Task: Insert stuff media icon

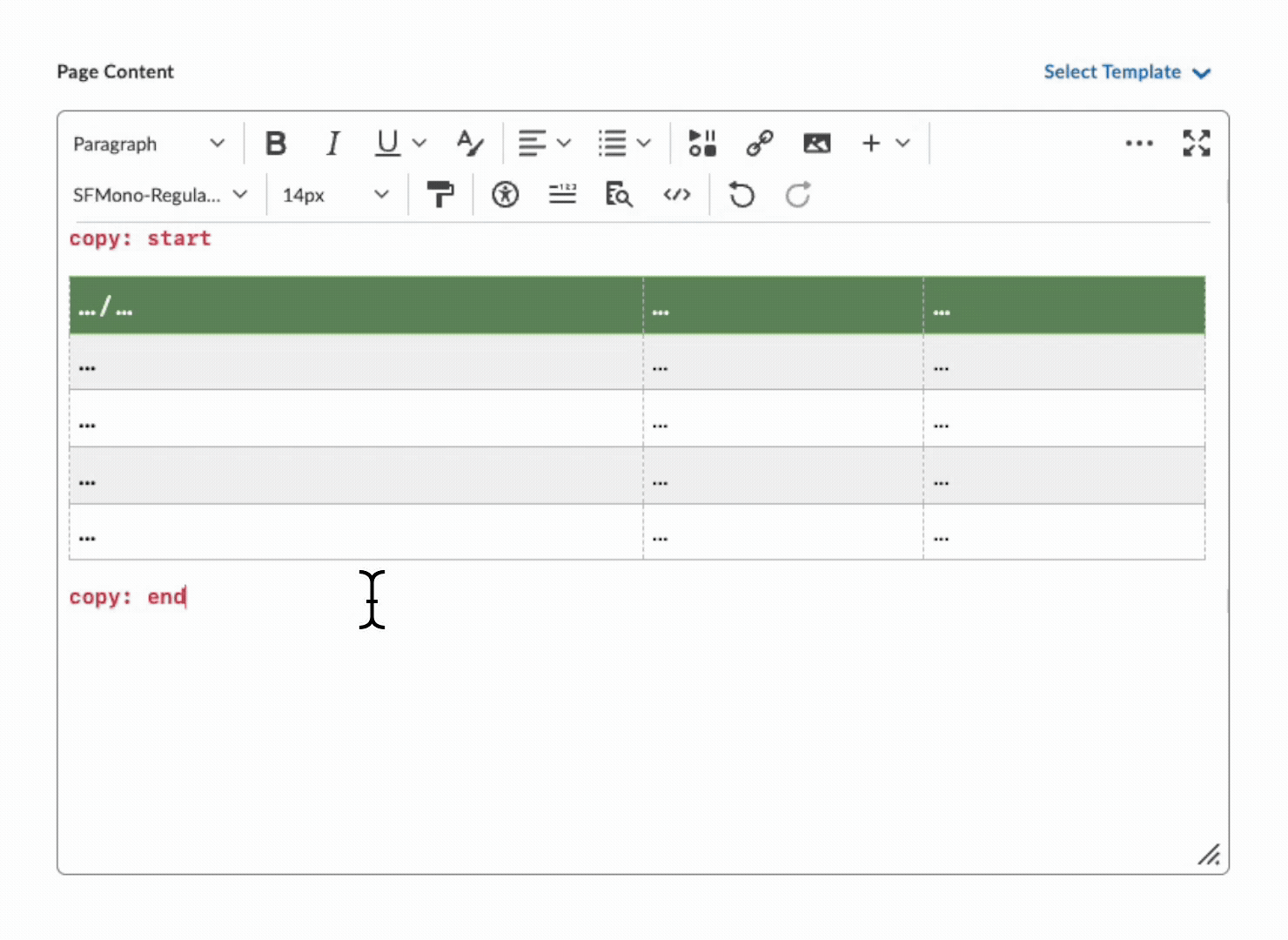Action: point(702,144)
